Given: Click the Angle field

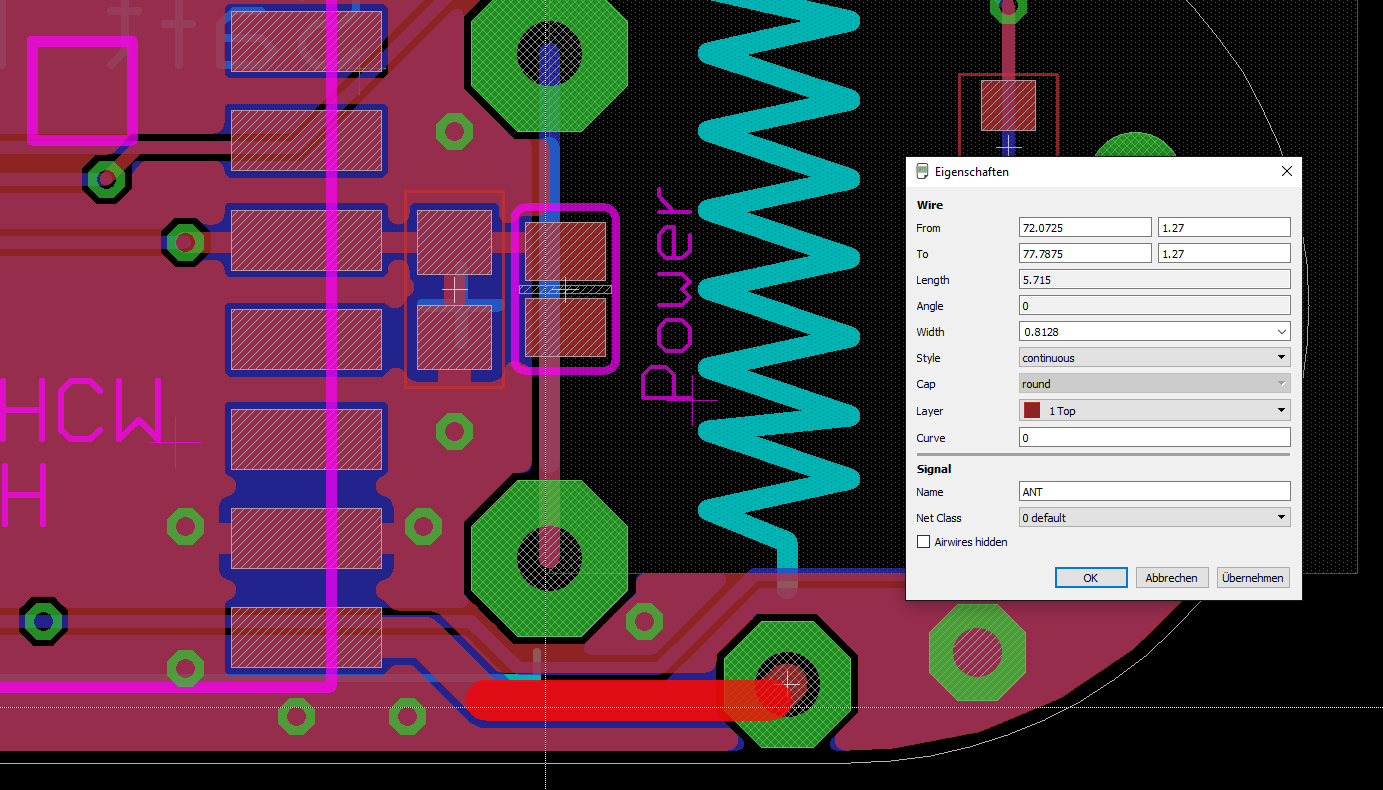Looking at the screenshot, I should (x=1155, y=306).
